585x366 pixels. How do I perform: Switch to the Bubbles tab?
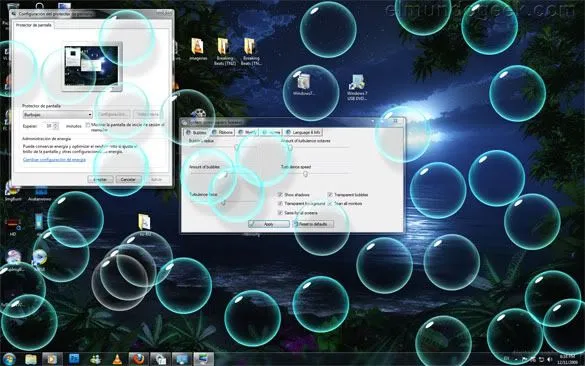[x=196, y=132]
